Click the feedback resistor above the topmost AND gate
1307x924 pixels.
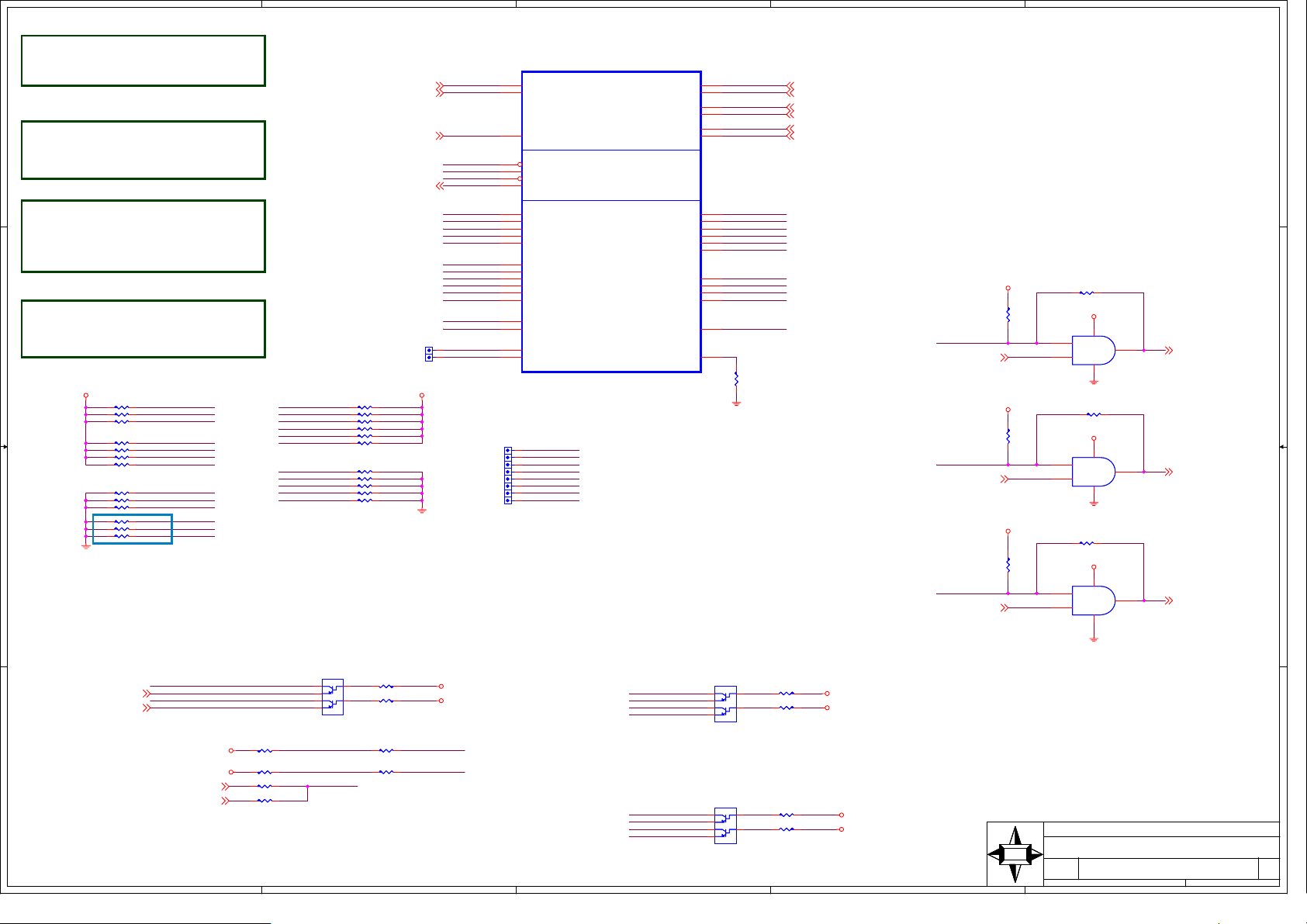[x=1087, y=293]
